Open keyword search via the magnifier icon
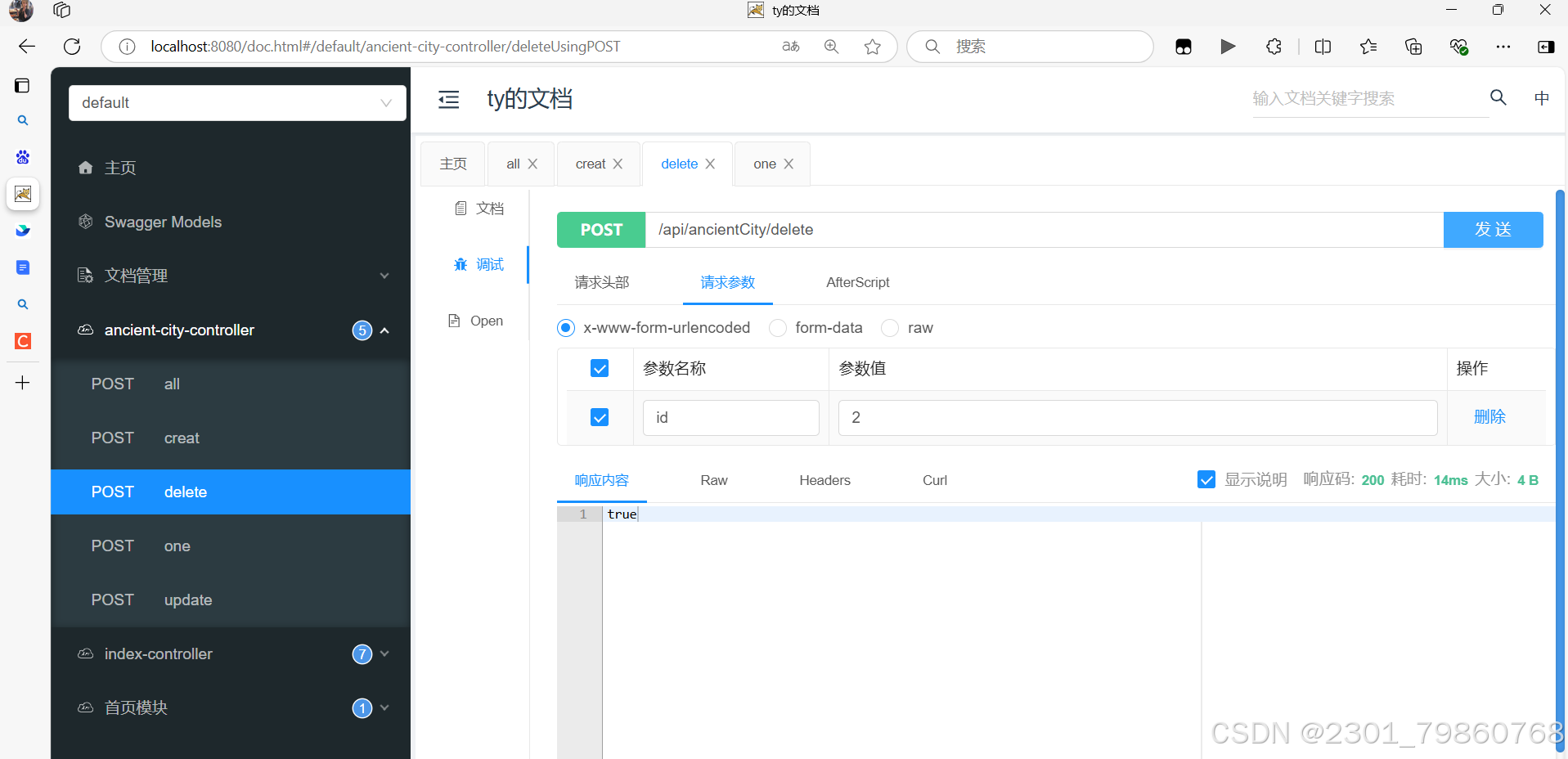This screenshot has height=759, width=1568. click(1498, 97)
